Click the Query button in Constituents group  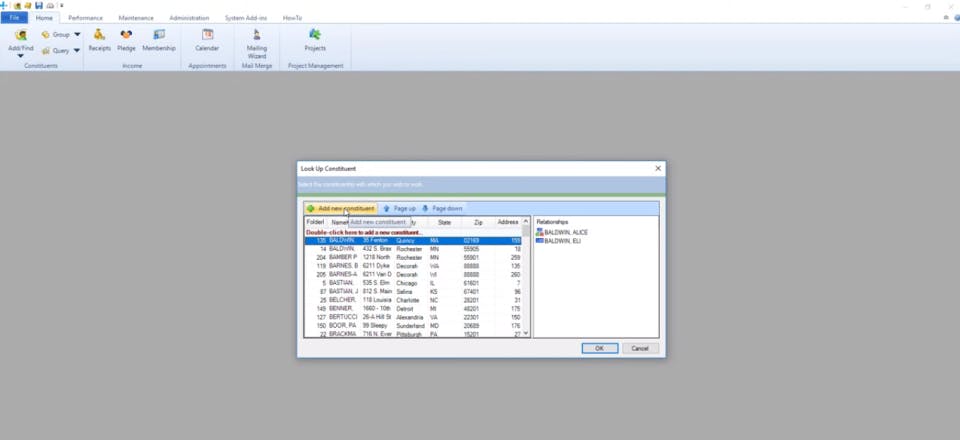(56, 51)
